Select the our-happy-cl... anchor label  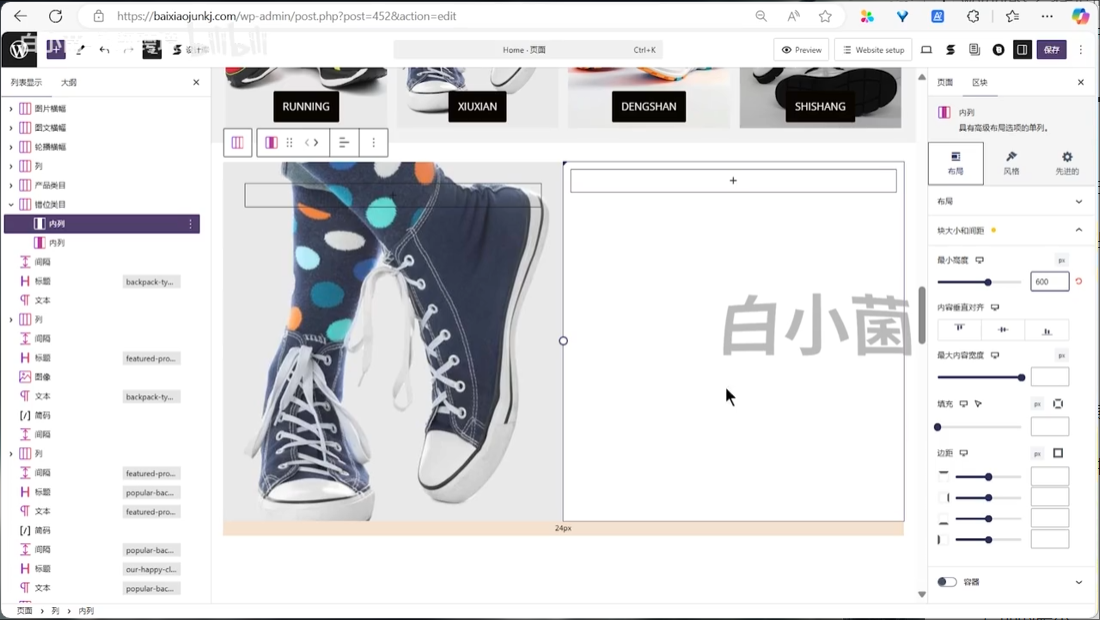pos(151,570)
